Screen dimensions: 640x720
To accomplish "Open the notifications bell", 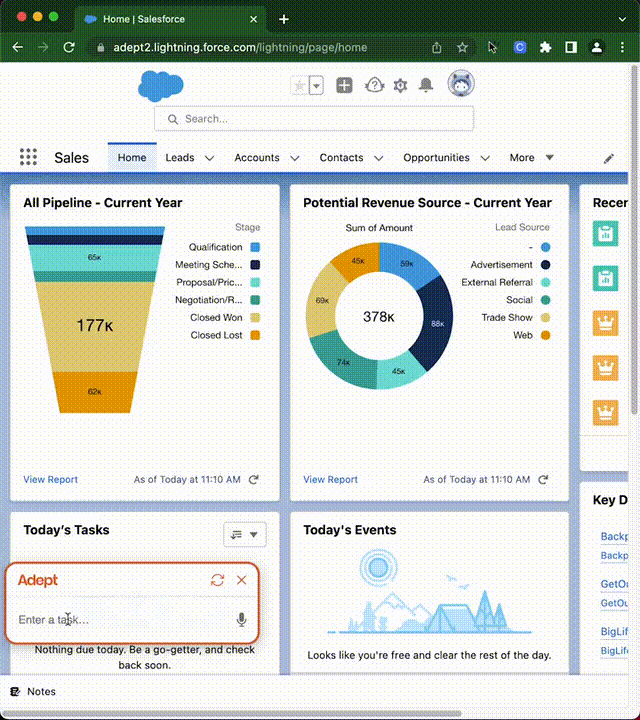I will click(x=426, y=85).
